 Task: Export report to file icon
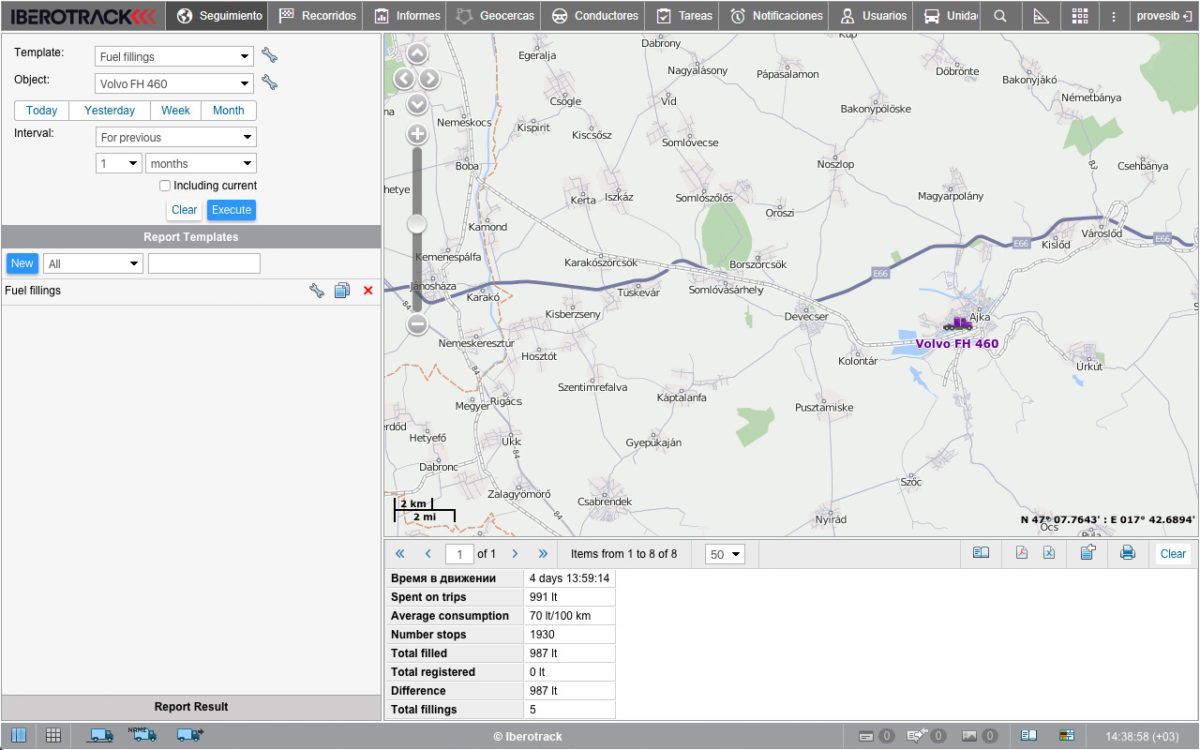click(1088, 553)
